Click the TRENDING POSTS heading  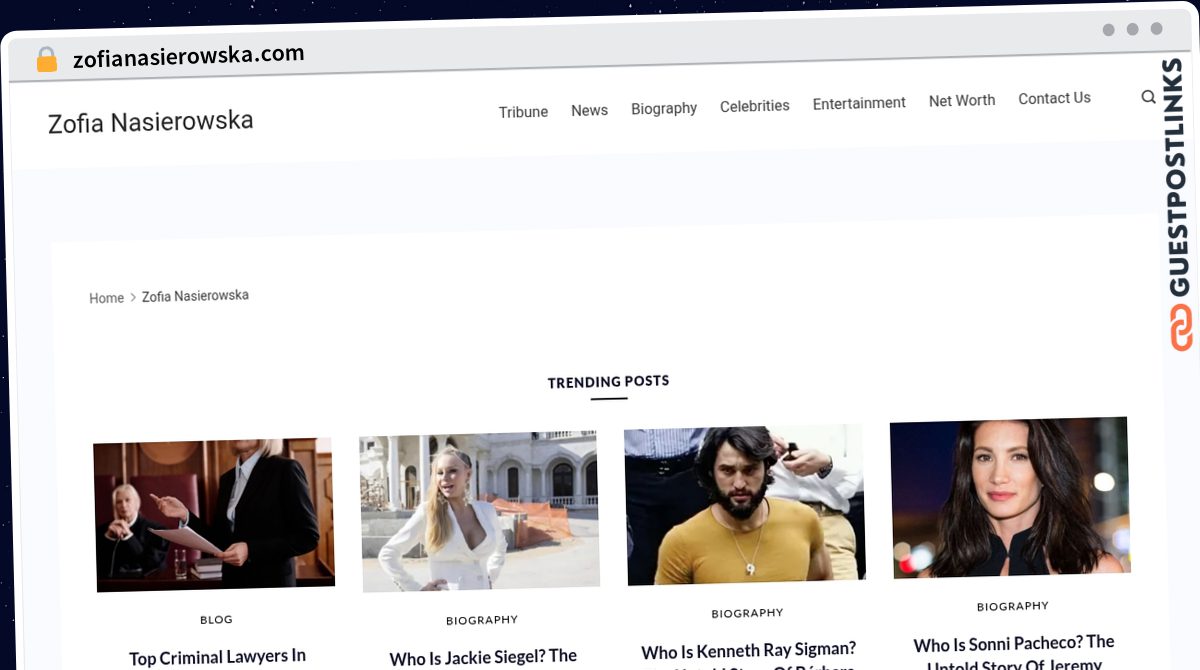(x=608, y=382)
